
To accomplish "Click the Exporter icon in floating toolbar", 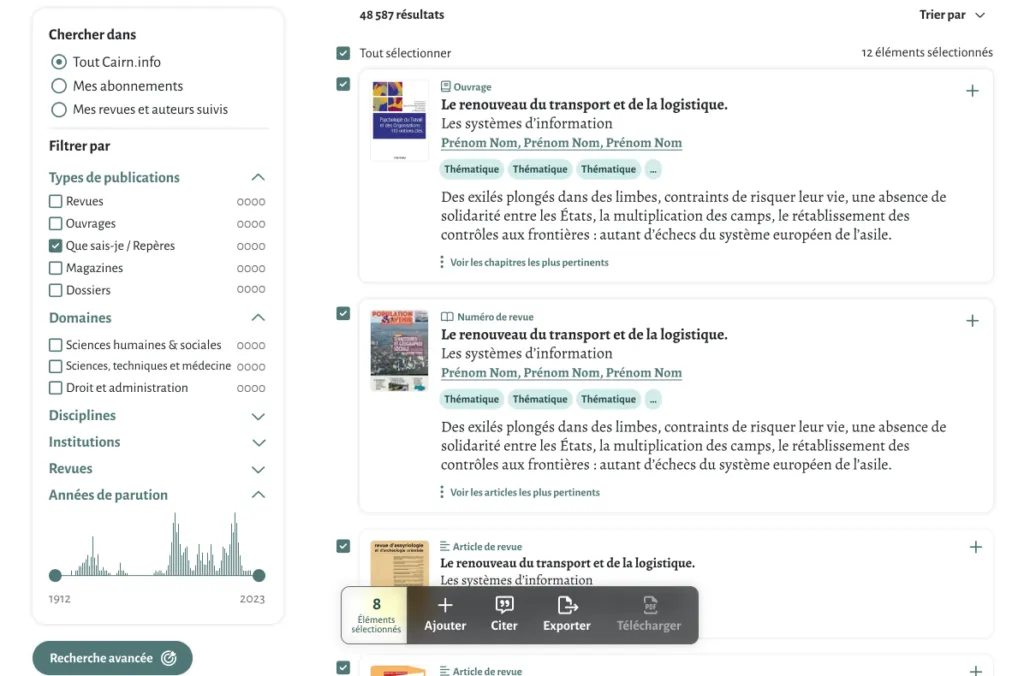I will pyautogui.click(x=567, y=605).
